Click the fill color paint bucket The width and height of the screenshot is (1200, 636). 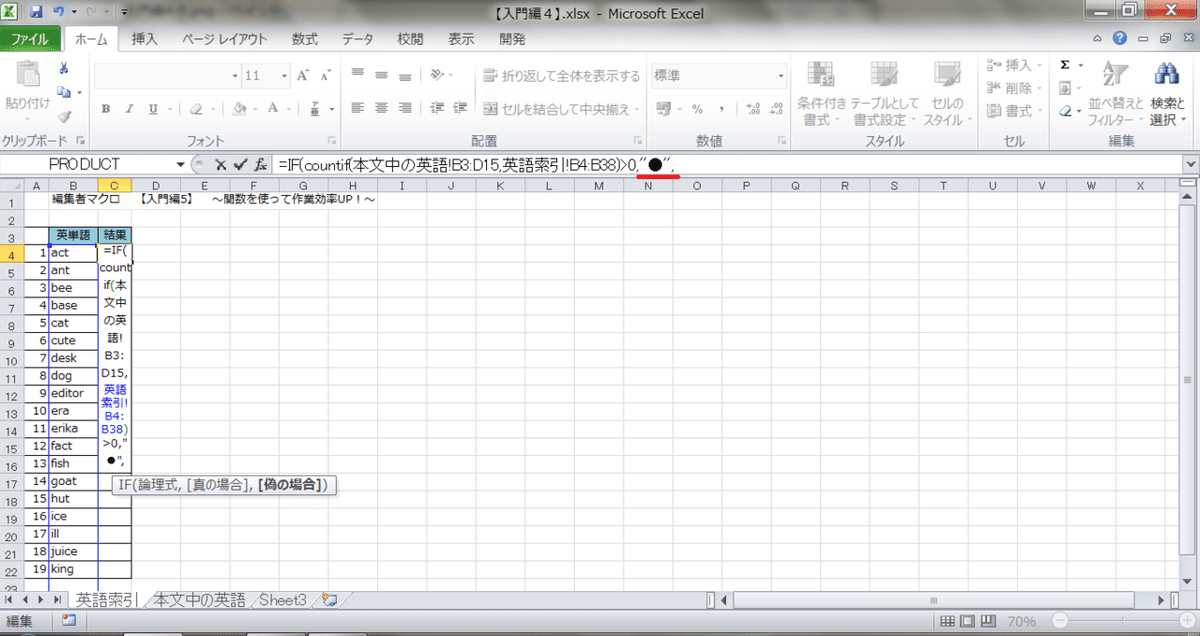pos(240,109)
